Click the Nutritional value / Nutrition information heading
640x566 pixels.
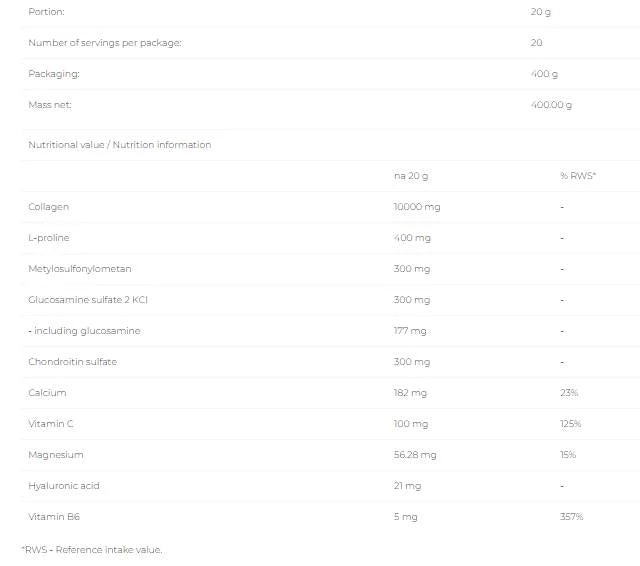point(120,145)
